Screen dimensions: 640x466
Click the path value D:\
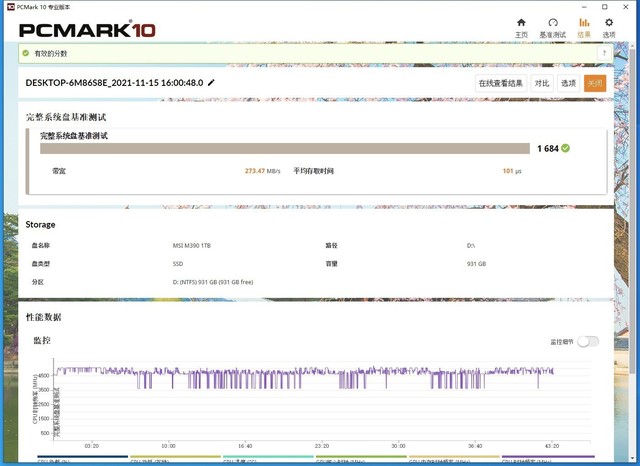pyautogui.click(x=471, y=246)
